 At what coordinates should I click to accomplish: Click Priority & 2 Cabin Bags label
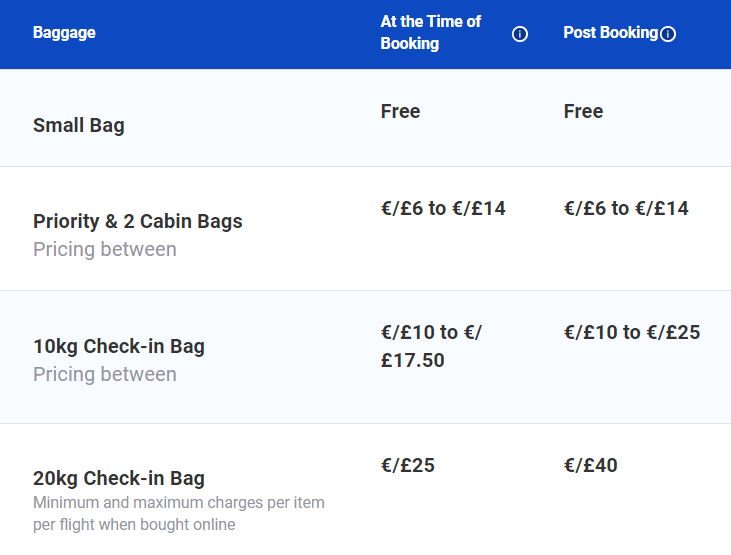pyautogui.click(x=138, y=221)
